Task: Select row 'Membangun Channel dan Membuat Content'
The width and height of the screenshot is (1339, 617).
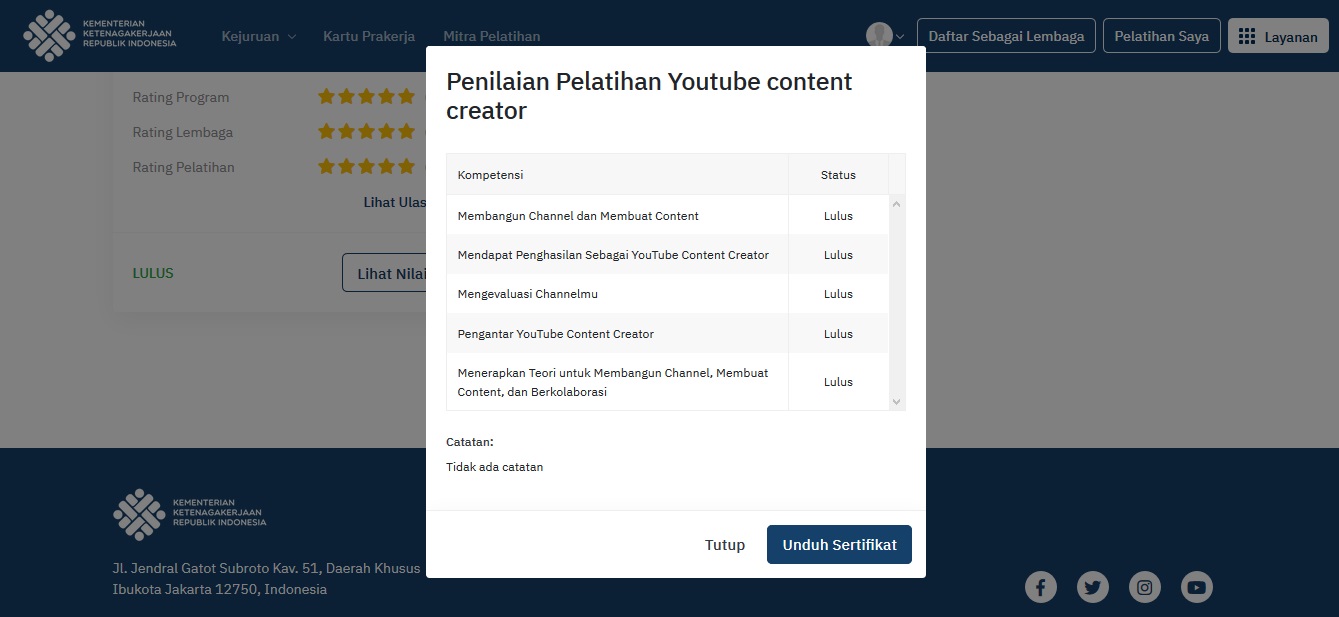Action: 667,216
